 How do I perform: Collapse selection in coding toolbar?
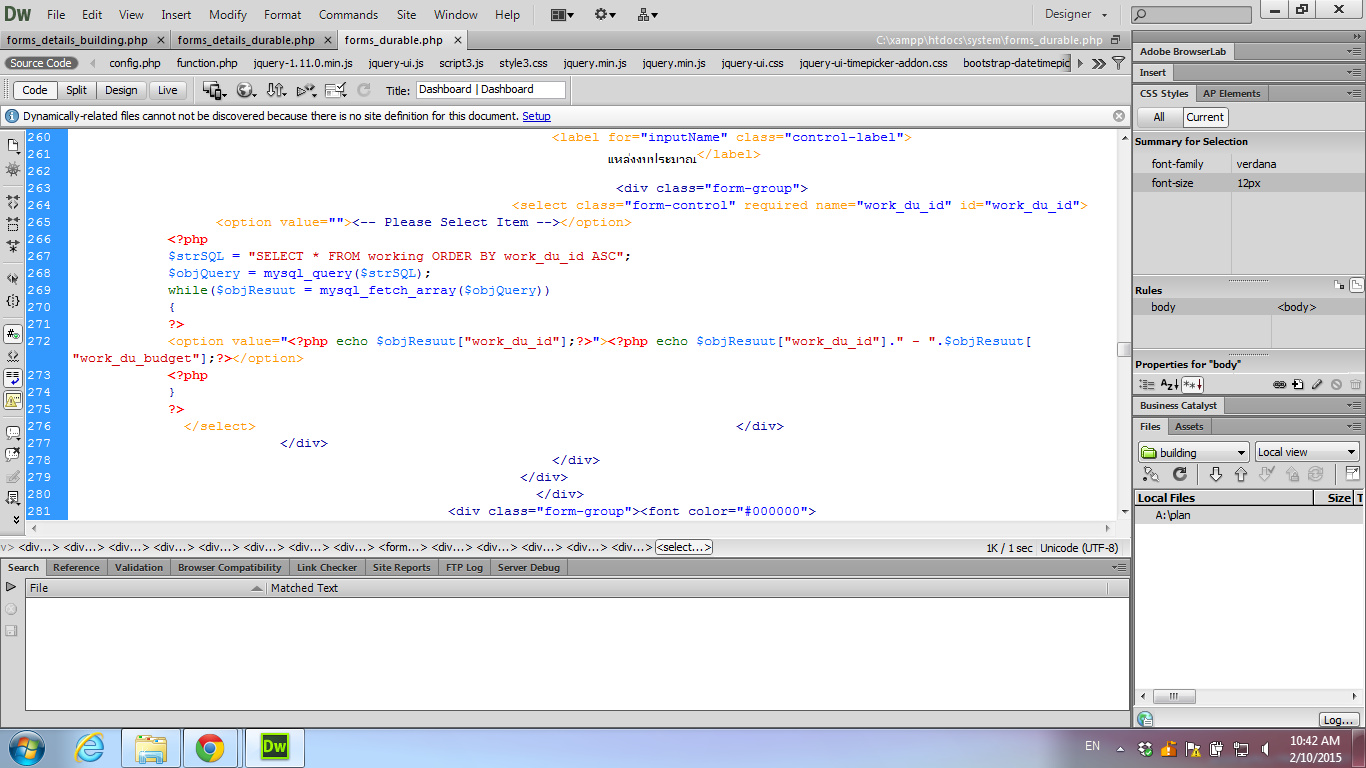[x=13, y=223]
